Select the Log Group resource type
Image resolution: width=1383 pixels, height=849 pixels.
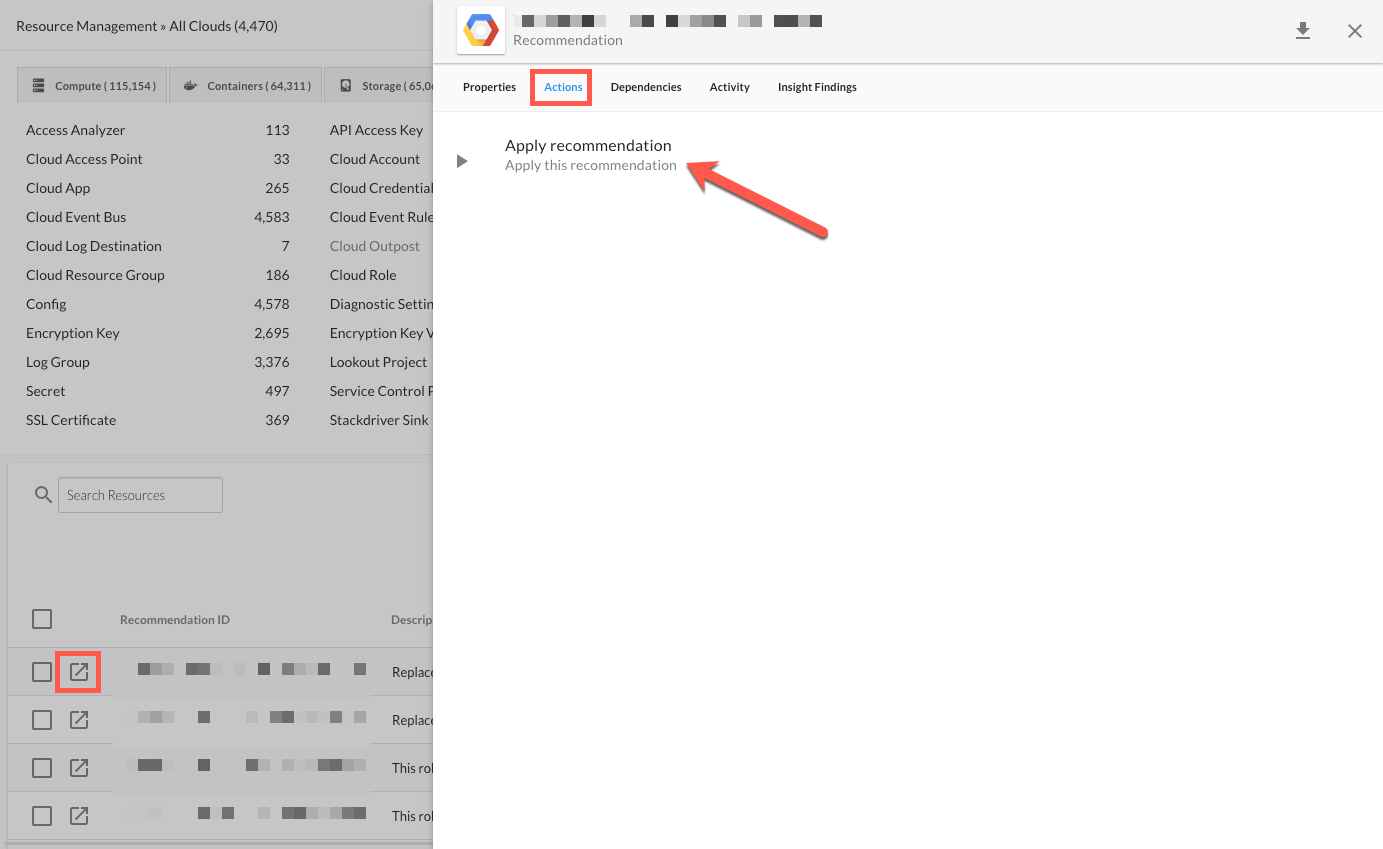pyautogui.click(x=58, y=362)
